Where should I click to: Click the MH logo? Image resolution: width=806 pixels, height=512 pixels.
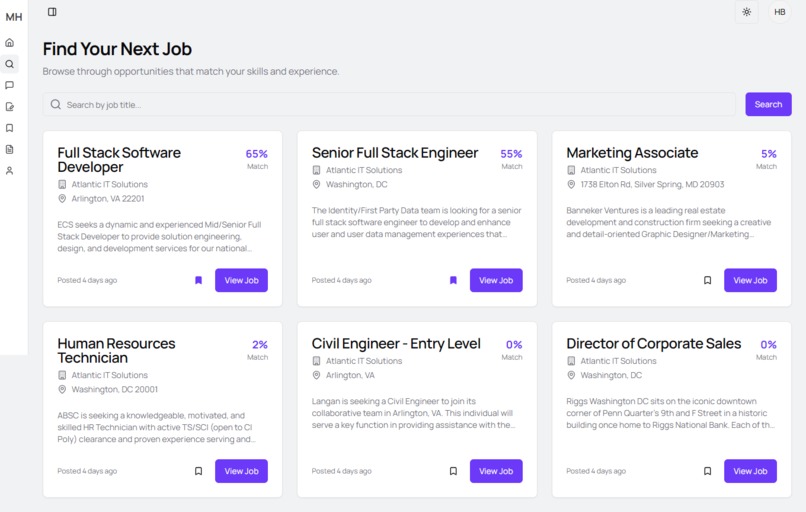(x=14, y=17)
